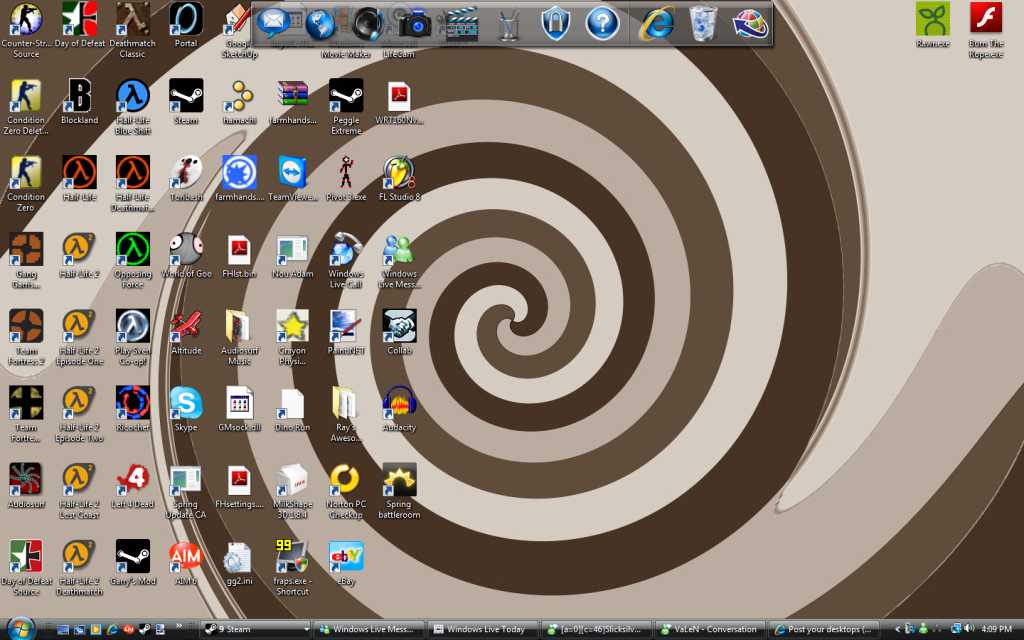This screenshot has width=1024, height=640.
Task: Click the padlock shield icon in the dock
Action: point(556,24)
